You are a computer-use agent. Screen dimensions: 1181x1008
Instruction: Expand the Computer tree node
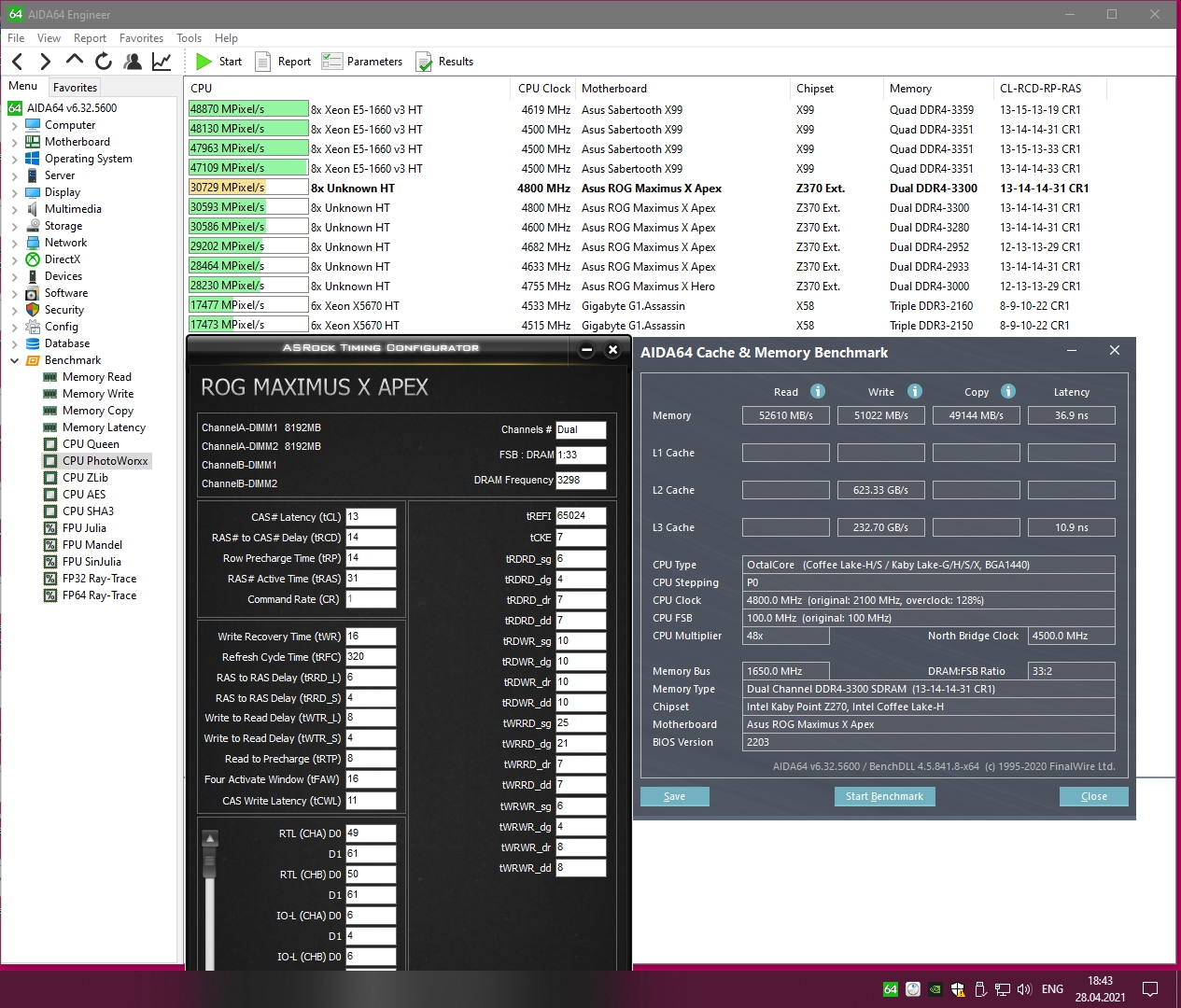coord(14,125)
